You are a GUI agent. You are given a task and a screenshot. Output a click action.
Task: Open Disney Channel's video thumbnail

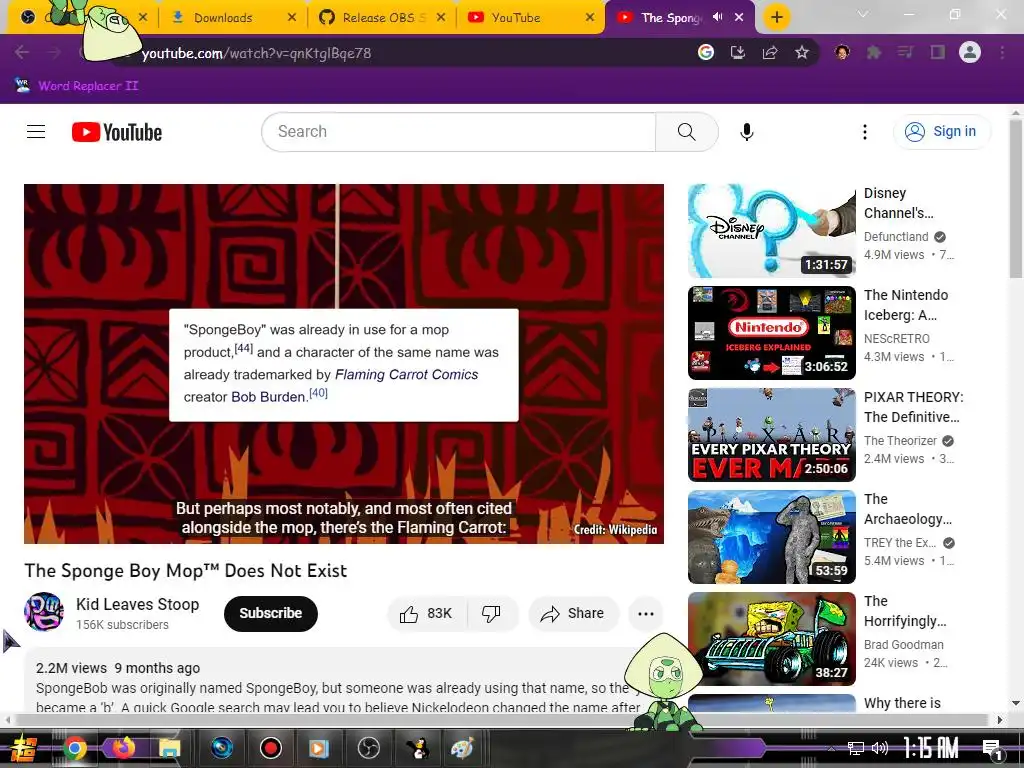[x=771, y=231]
